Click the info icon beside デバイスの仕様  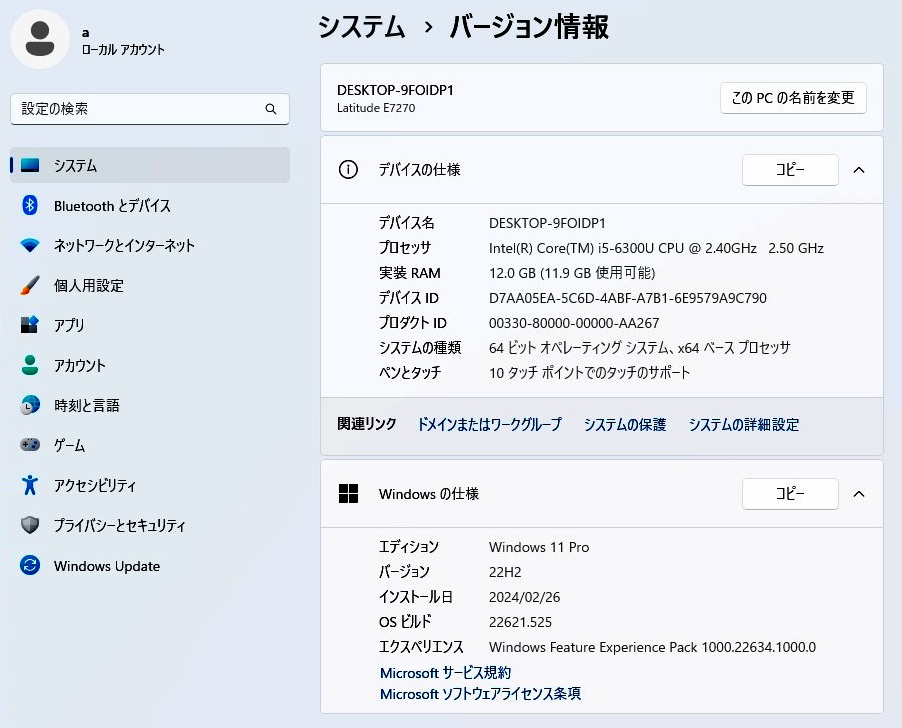tap(348, 170)
